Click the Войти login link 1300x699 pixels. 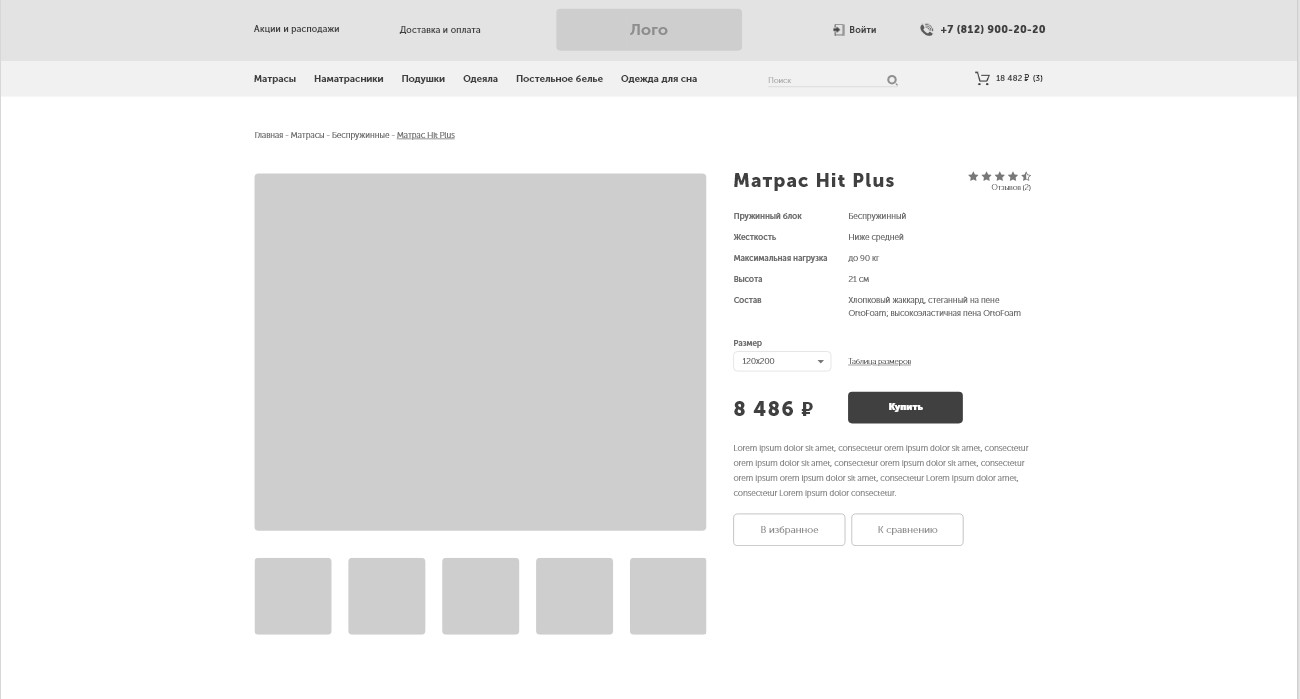[x=862, y=30]
